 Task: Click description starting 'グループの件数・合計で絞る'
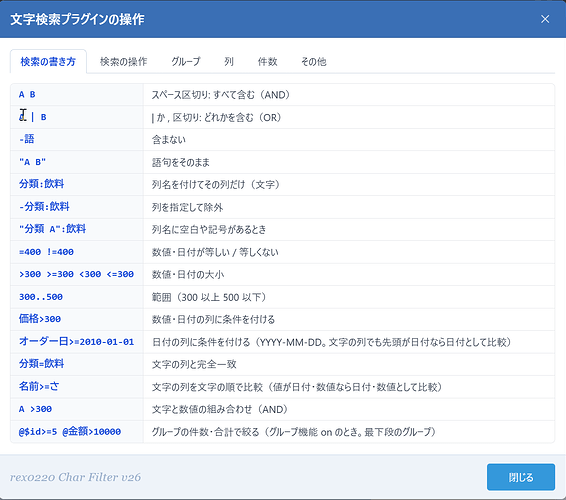295,432
